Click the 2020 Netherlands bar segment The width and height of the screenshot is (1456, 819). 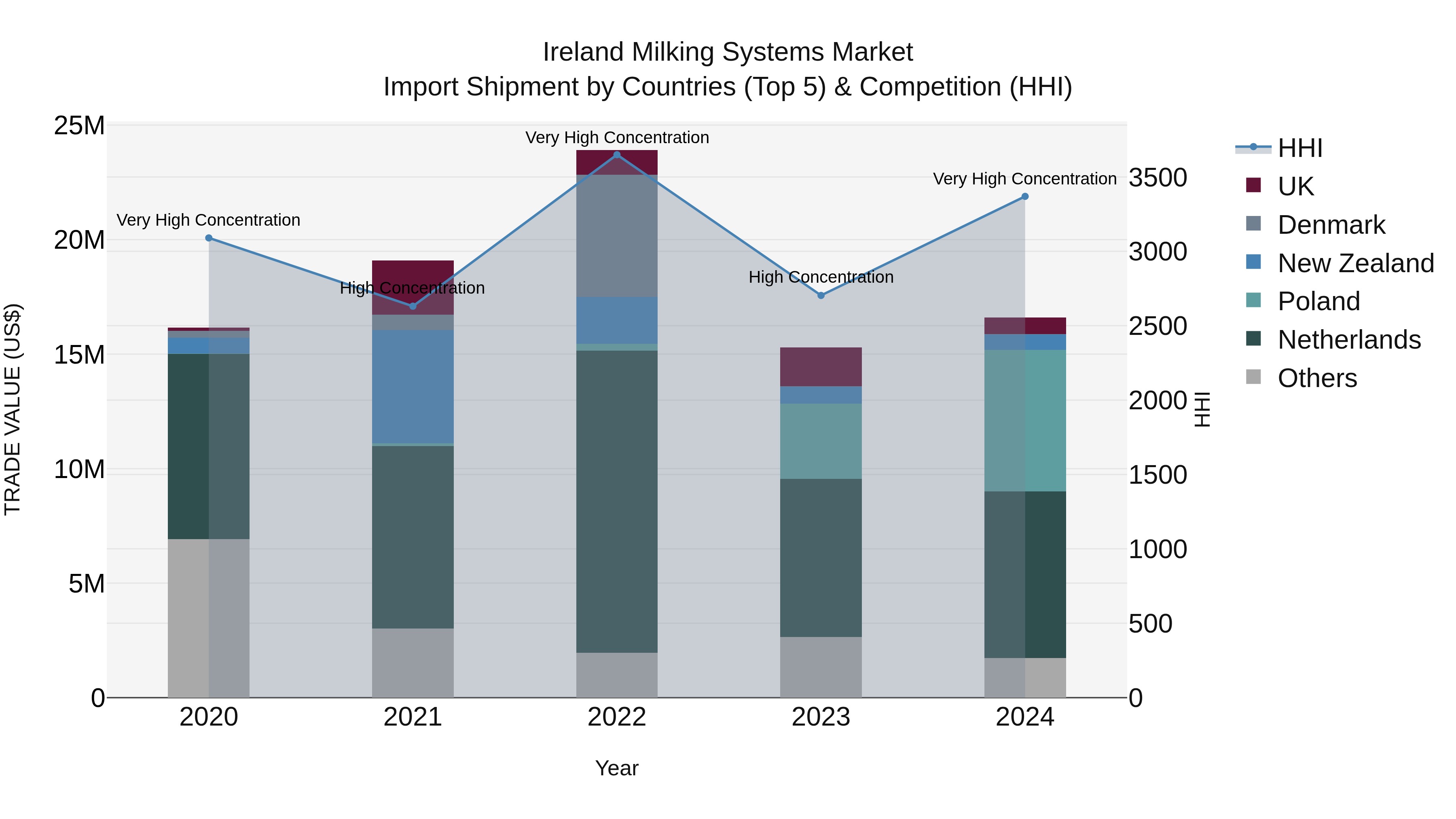point(209,447)
